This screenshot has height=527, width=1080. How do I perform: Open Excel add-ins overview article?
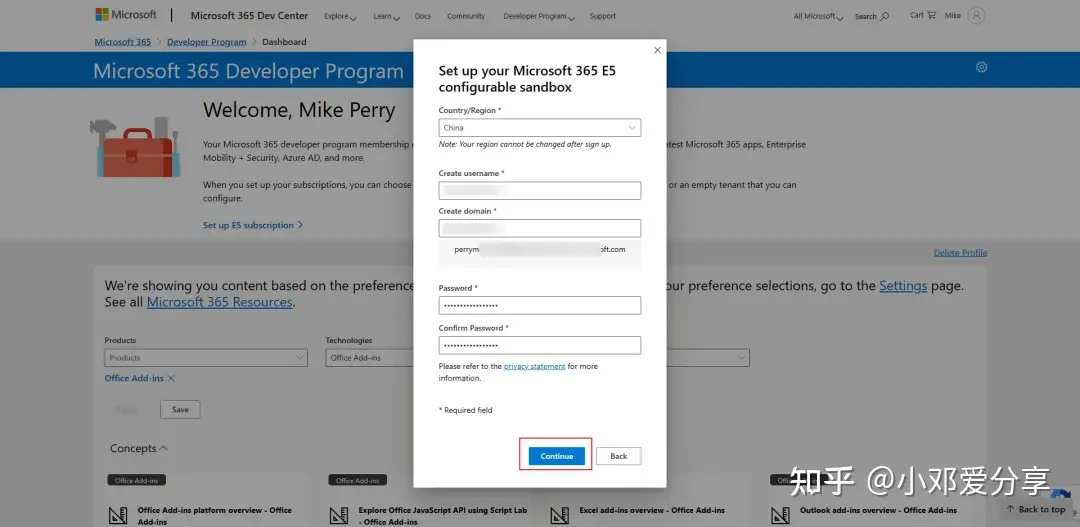652,510
